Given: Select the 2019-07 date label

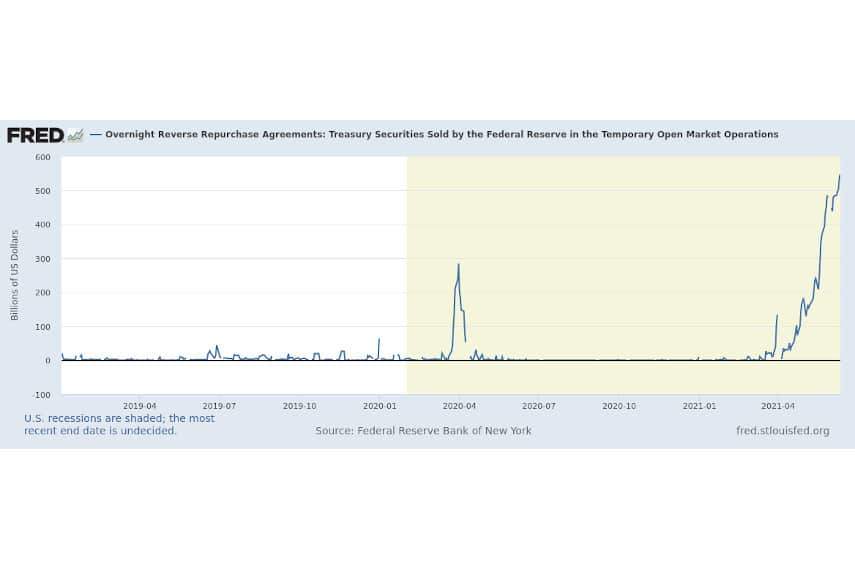Looking at the screenshot, I should pos(219,407).
